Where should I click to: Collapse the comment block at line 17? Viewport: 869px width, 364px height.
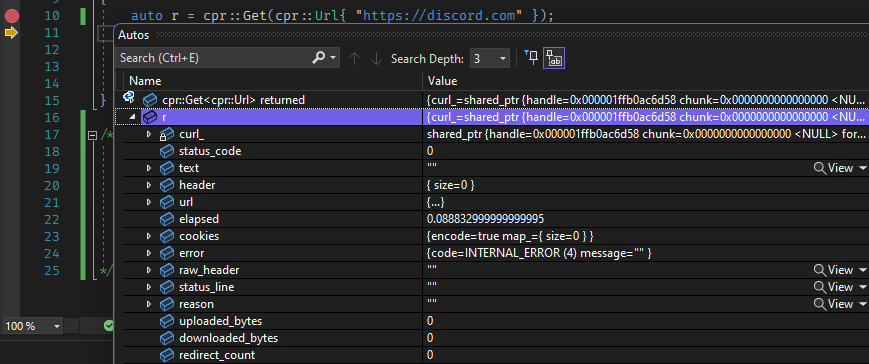click(x=93, y=135)
